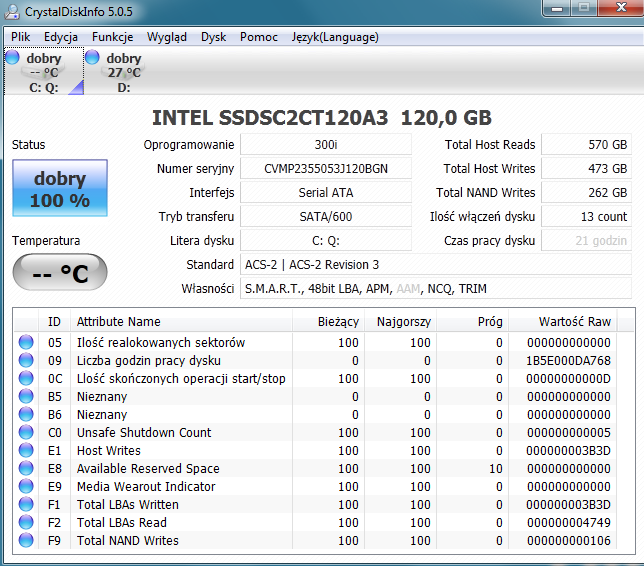Open the Wygląd menu

167,37
